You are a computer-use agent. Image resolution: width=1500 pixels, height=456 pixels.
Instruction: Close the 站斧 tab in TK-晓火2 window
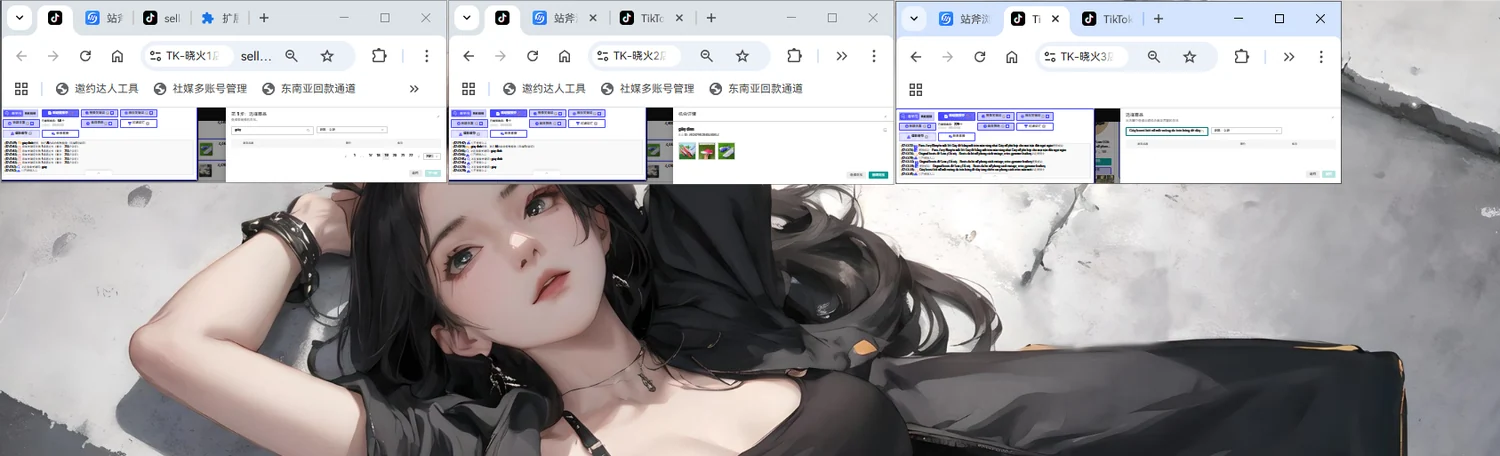594,18
